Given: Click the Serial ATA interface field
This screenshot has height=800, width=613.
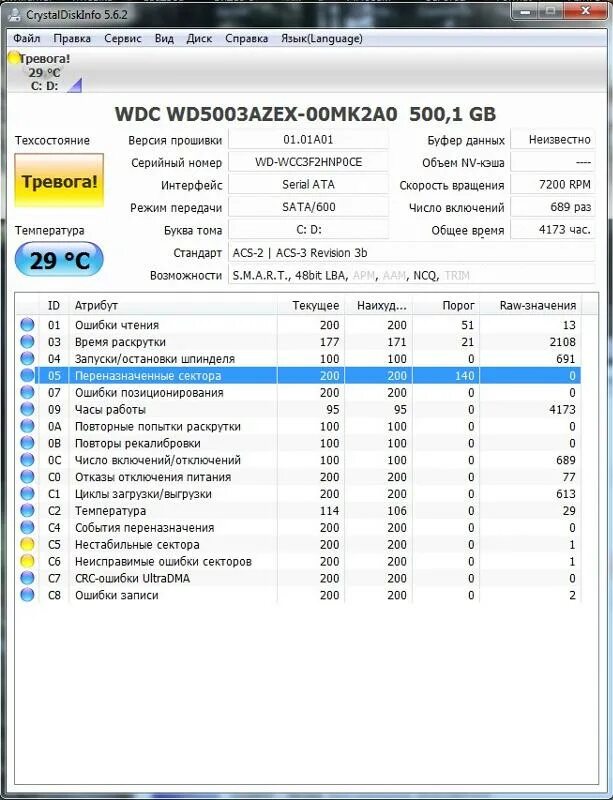Looking at the screenshot, I should click(x=308, y=185).
